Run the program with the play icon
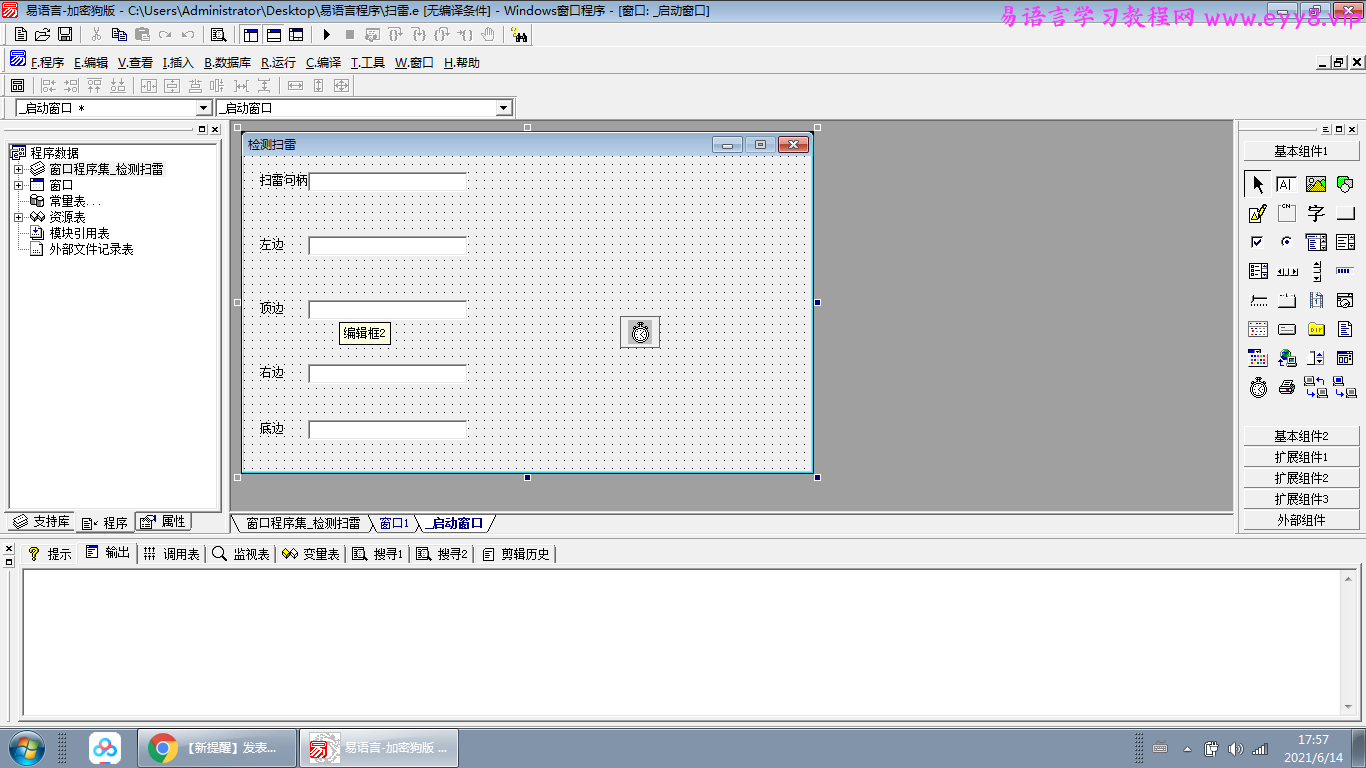The image size is (1366, 768). pos(327,35)
